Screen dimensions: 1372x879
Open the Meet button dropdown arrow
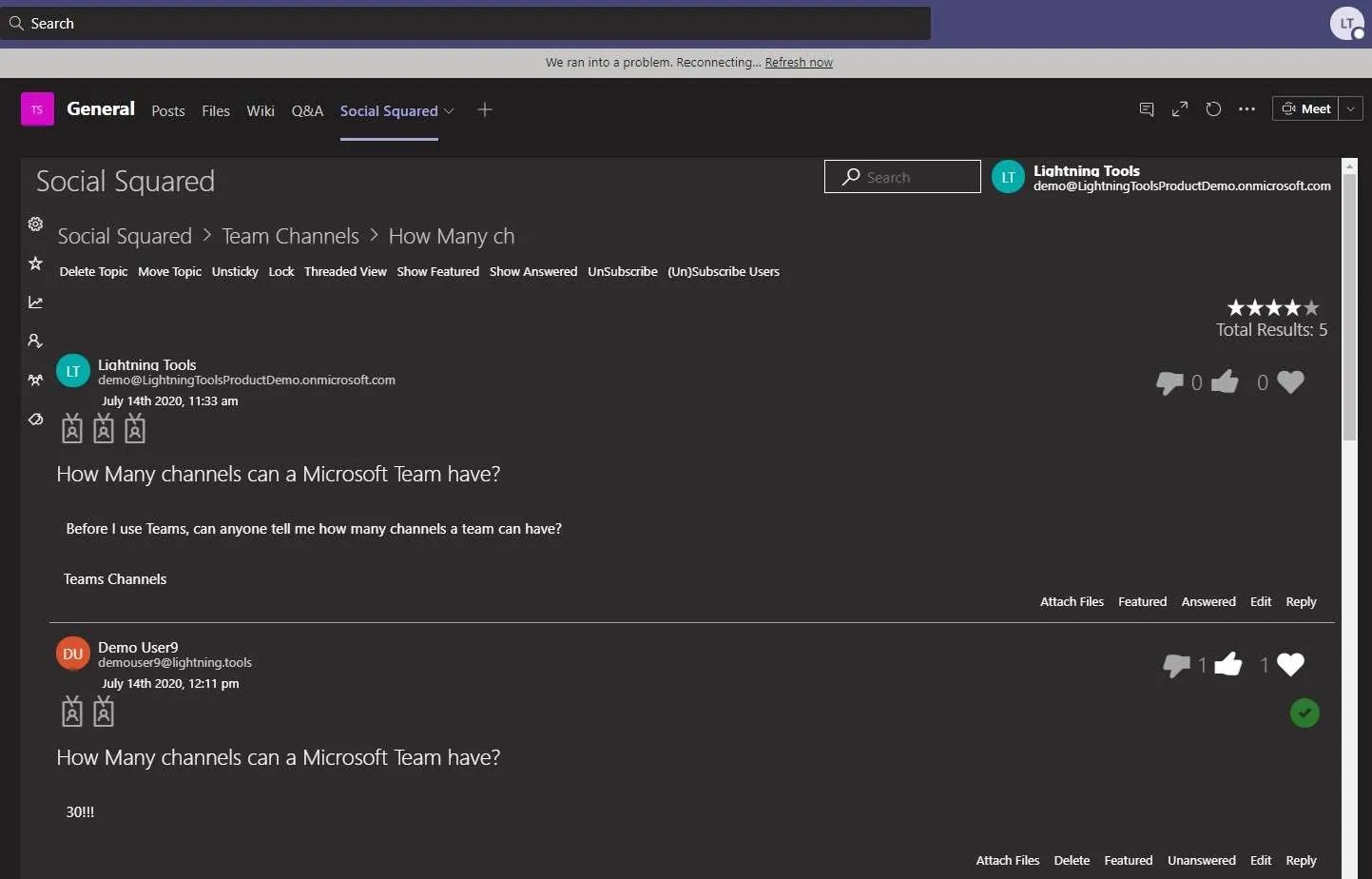(x=1350, y=108)
